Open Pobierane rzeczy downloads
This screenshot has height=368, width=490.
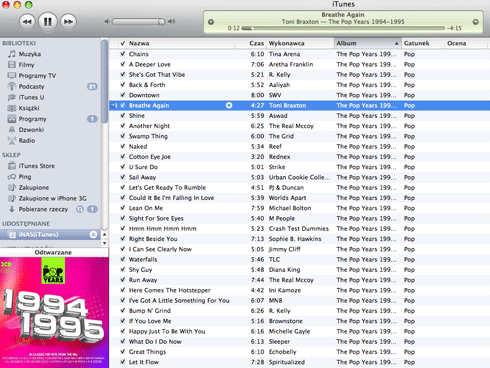43,209
